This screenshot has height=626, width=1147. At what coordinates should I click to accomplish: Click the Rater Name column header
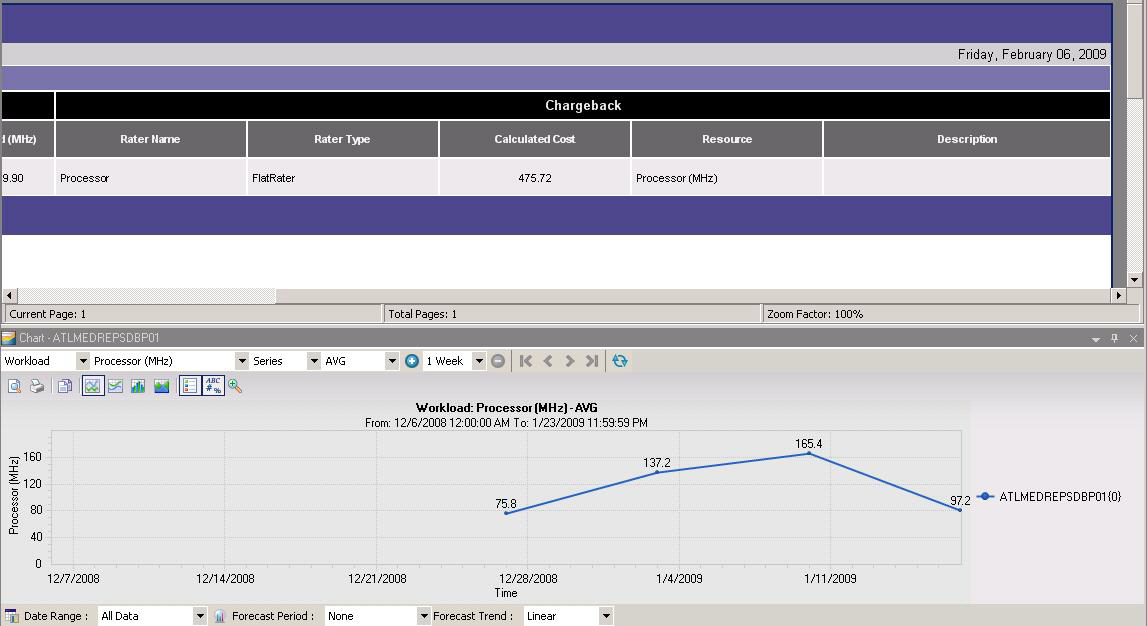pyautogui.click(x=150, y=139)
